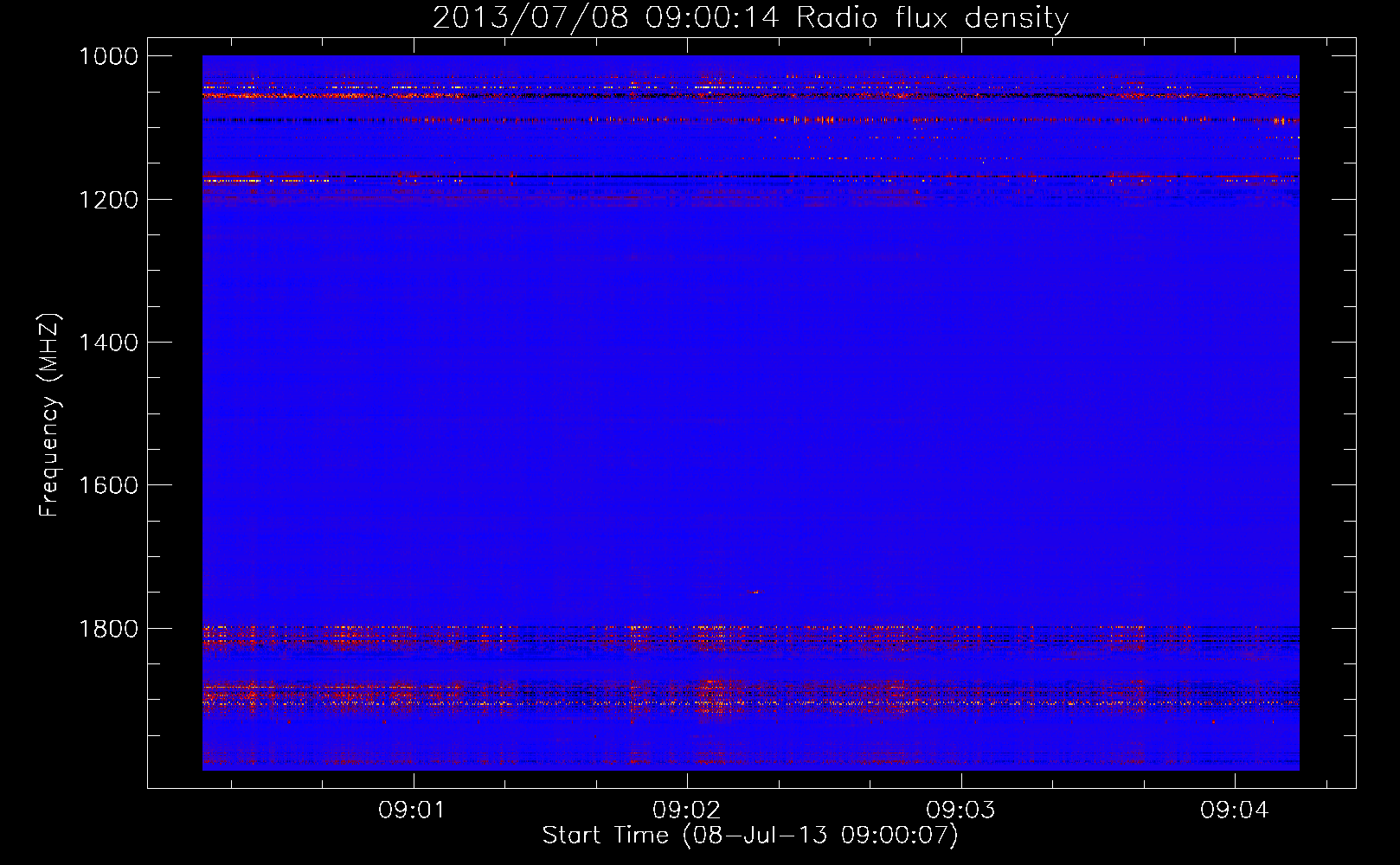Click the 09:03 time tick label
The width and height of the screenshot is (1400, 865).
[x=960, y=811]
